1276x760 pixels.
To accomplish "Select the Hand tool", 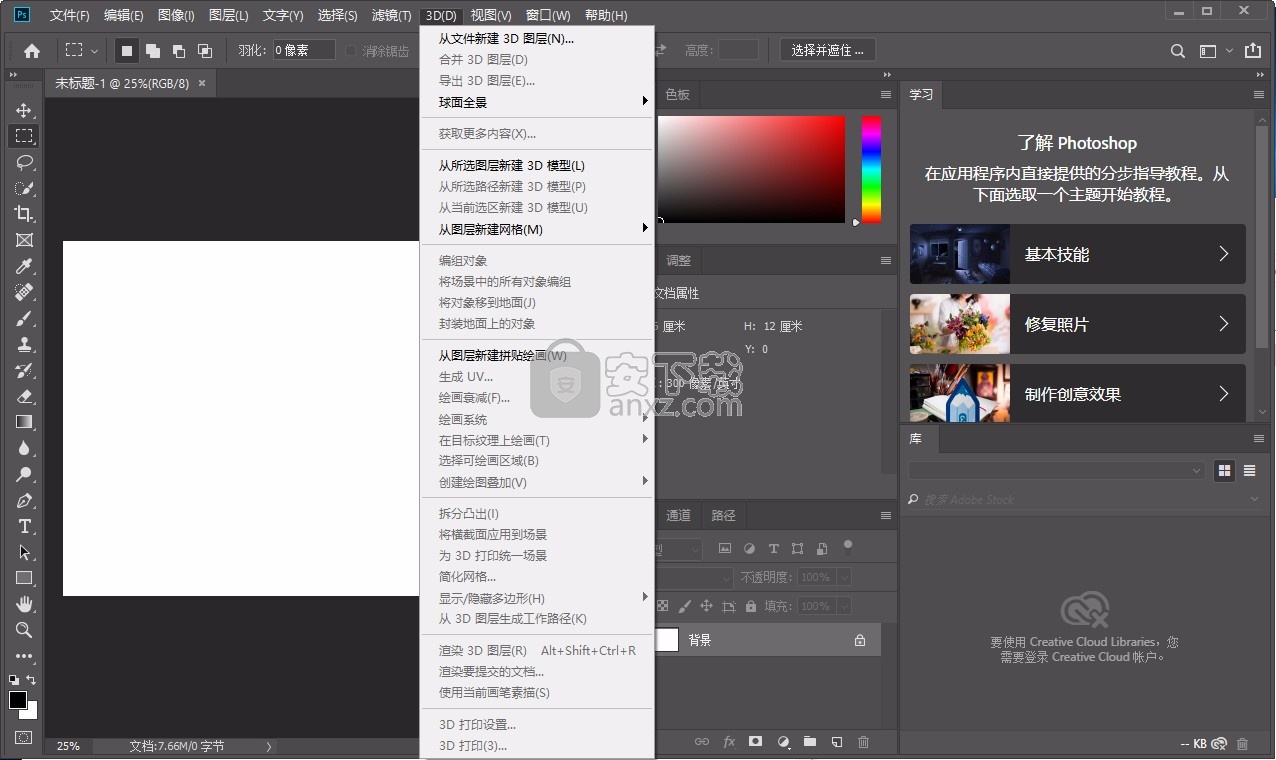I will 24,604.
